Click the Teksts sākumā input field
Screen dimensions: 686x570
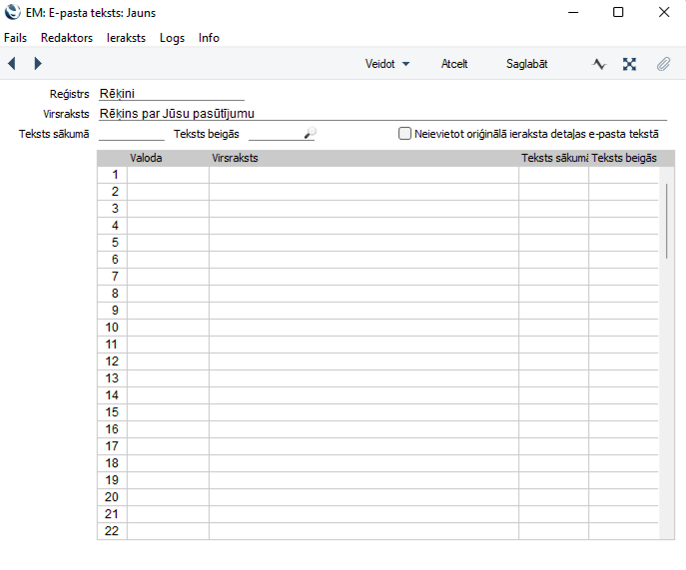131,134
